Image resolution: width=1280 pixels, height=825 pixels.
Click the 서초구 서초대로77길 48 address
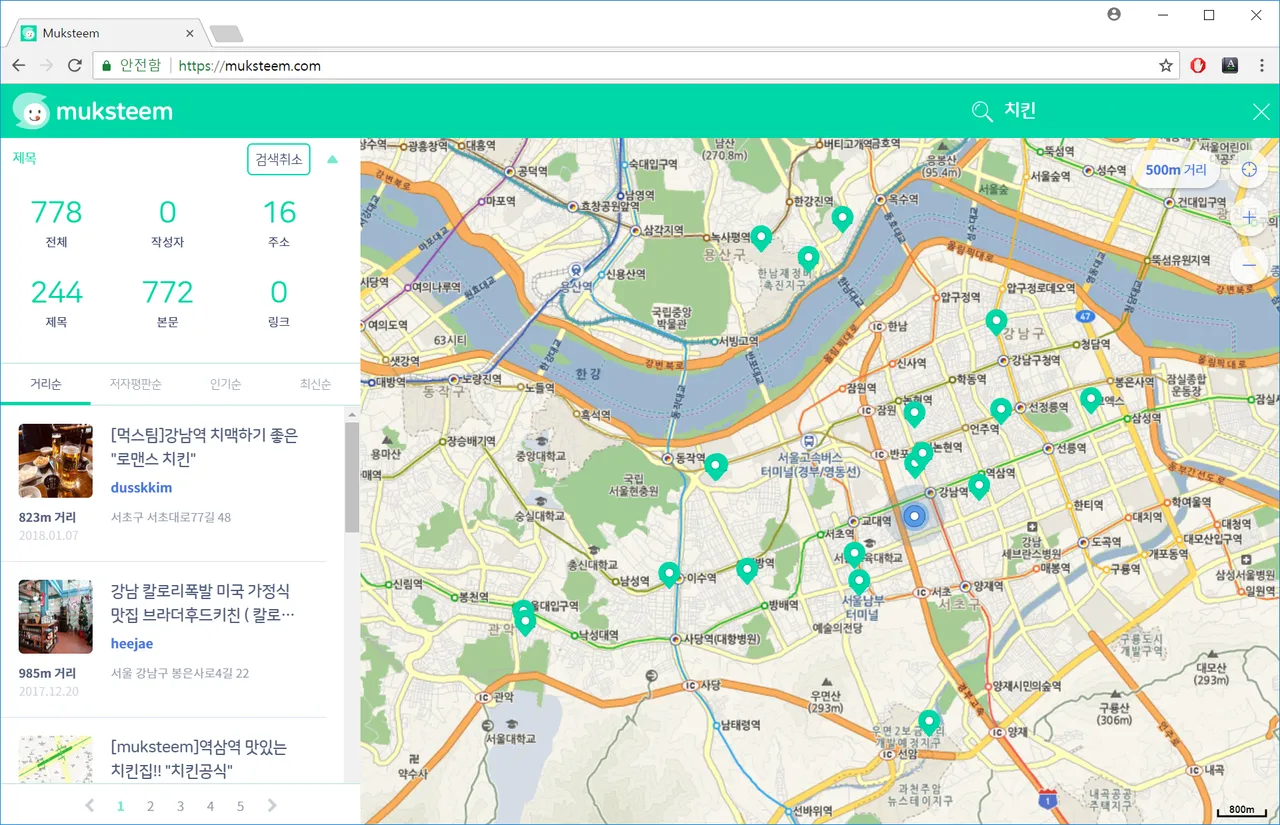click(171, 517)
